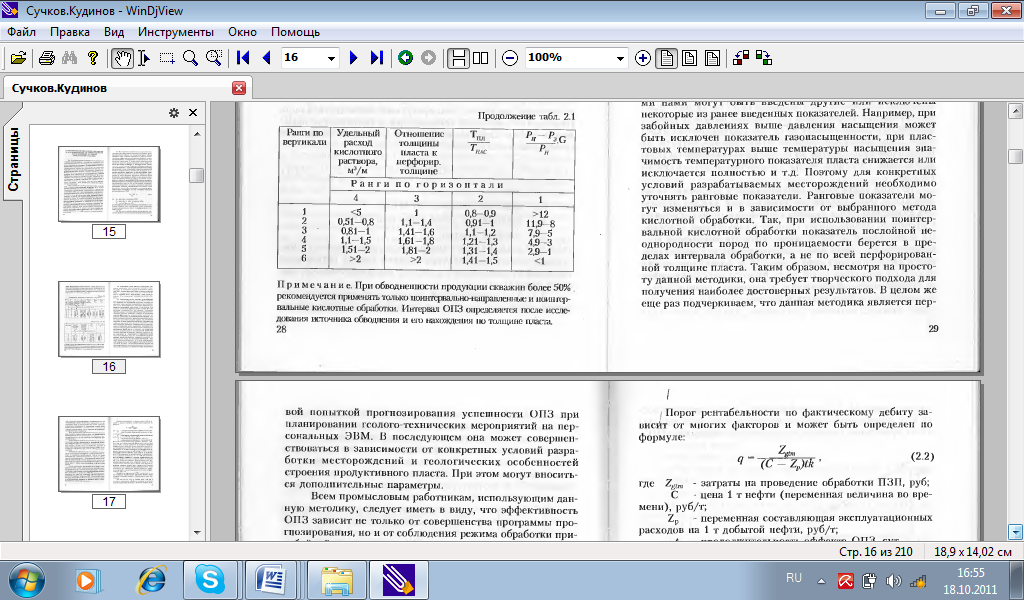The image size is (1024, 600).
Task: Enable continuous page layout
Action: coord(458,58)
